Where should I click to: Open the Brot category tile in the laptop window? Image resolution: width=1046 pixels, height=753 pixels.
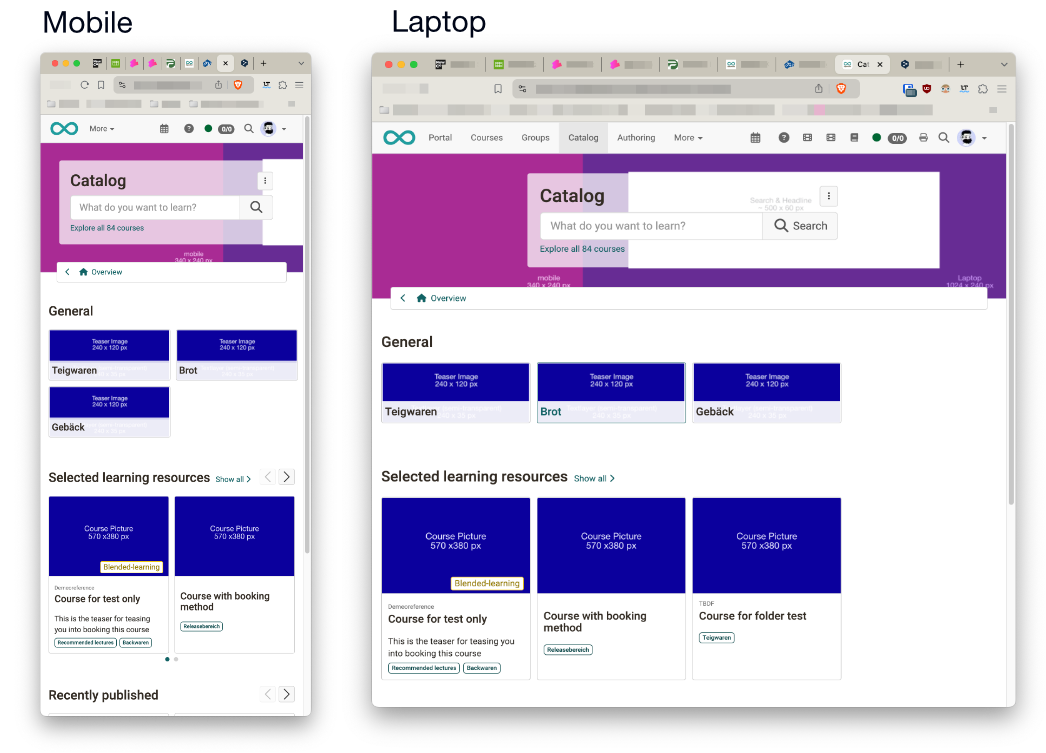point(611,393)
